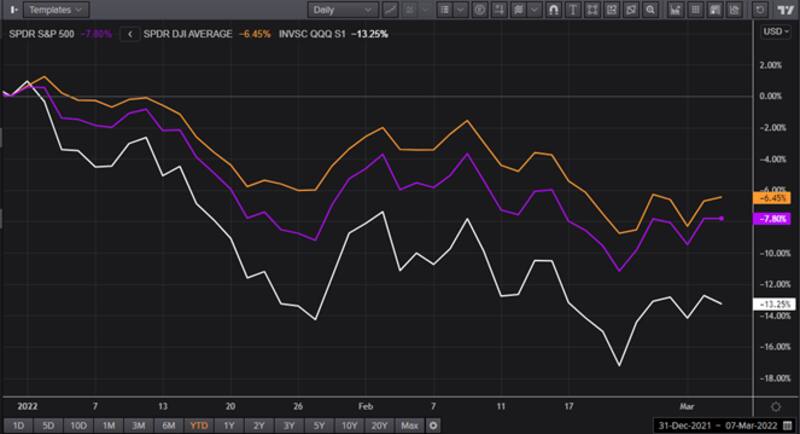The width and height of the screenshot is (800, 434).
Task: Select the text annotation tool
Action: point(571,9)
